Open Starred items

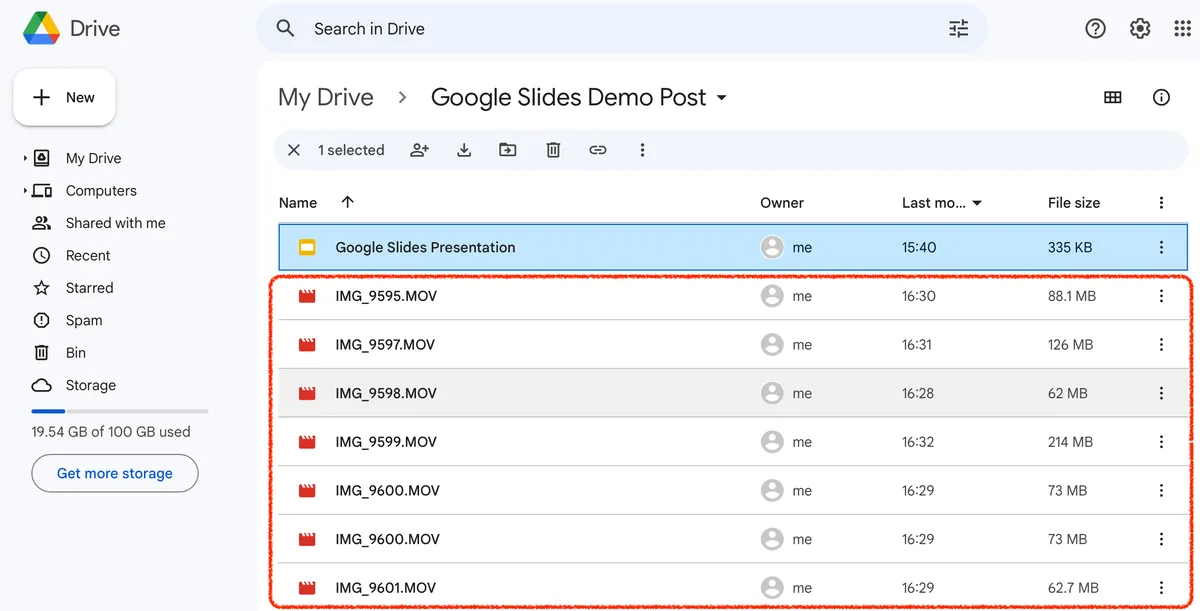tap(89, 288)
